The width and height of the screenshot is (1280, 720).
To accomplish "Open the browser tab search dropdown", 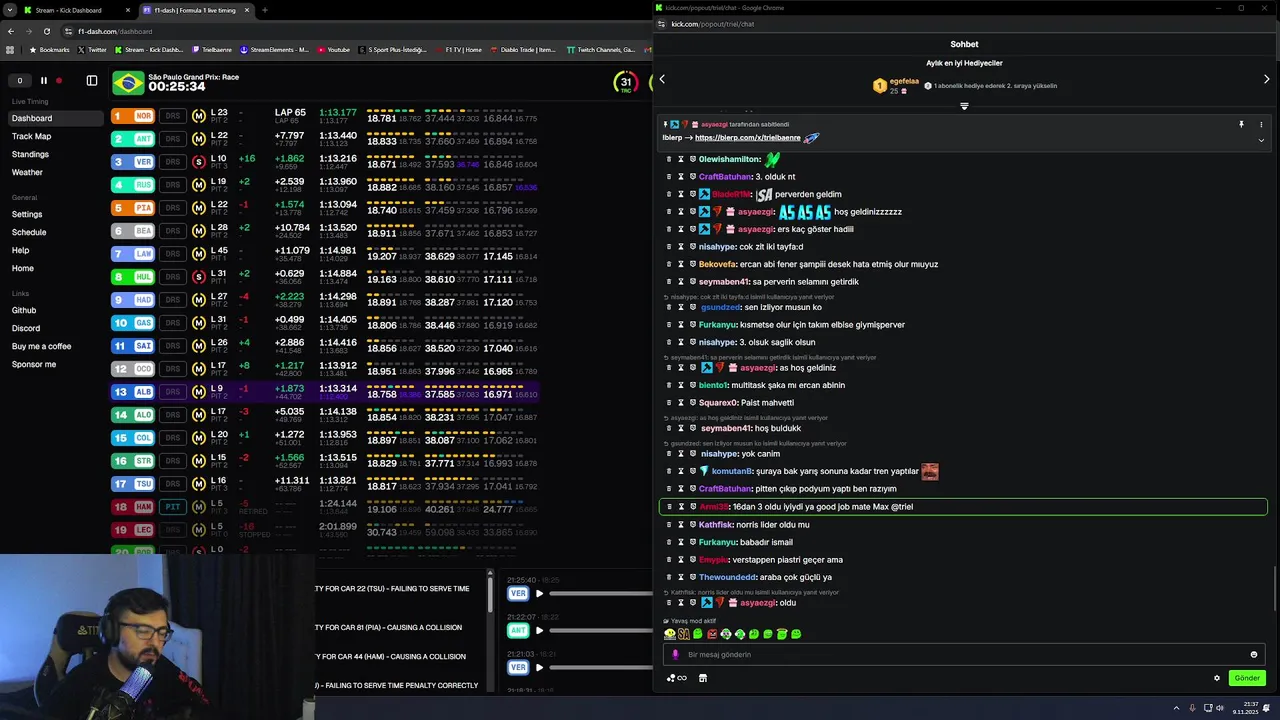I will [9, 10].
